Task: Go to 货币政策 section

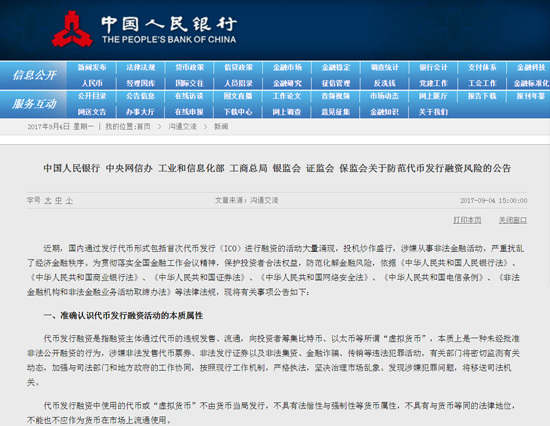Action: click(x=189, y=67)
